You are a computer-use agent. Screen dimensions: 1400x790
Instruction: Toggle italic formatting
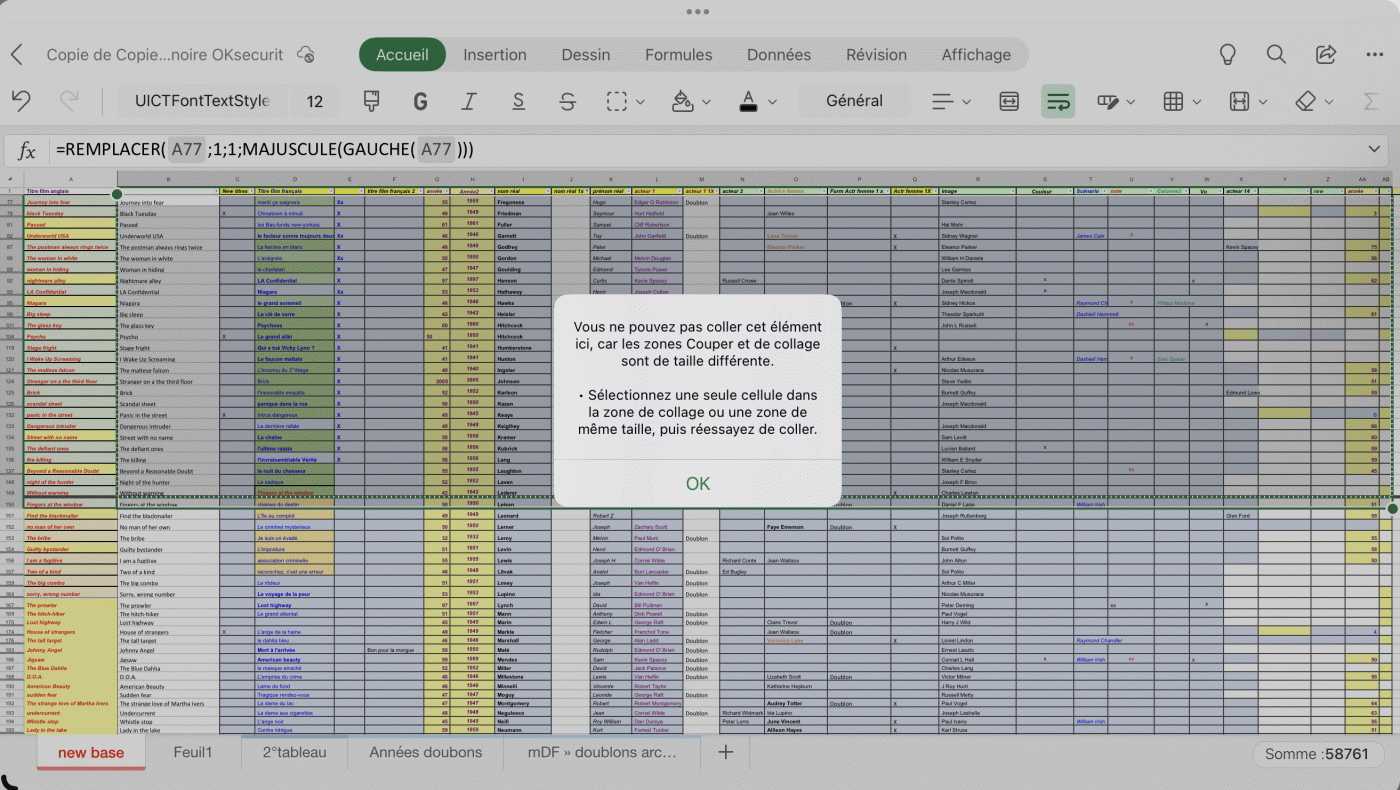[469, 101]
